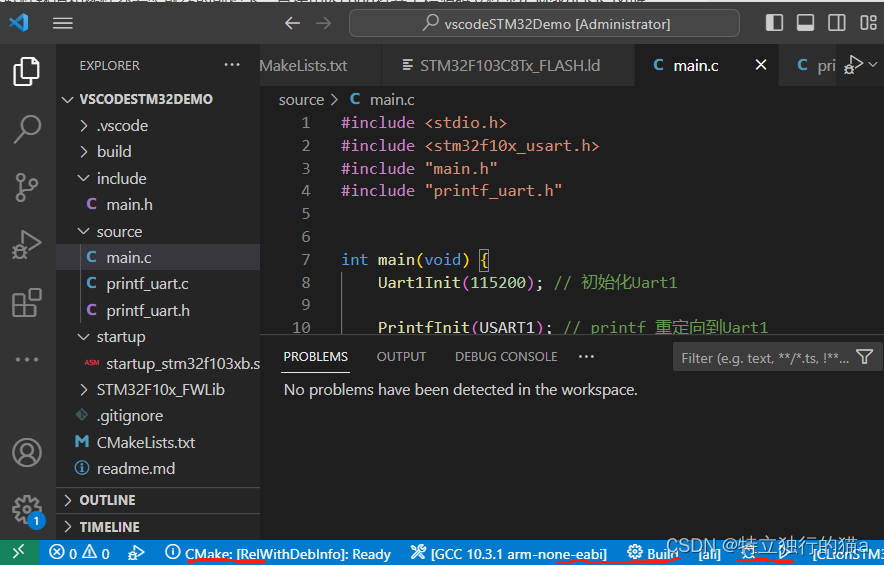Expand the STM32F10x_FWLib folder
This screenshot has width=884, height=565.
[x=158, y=390]
